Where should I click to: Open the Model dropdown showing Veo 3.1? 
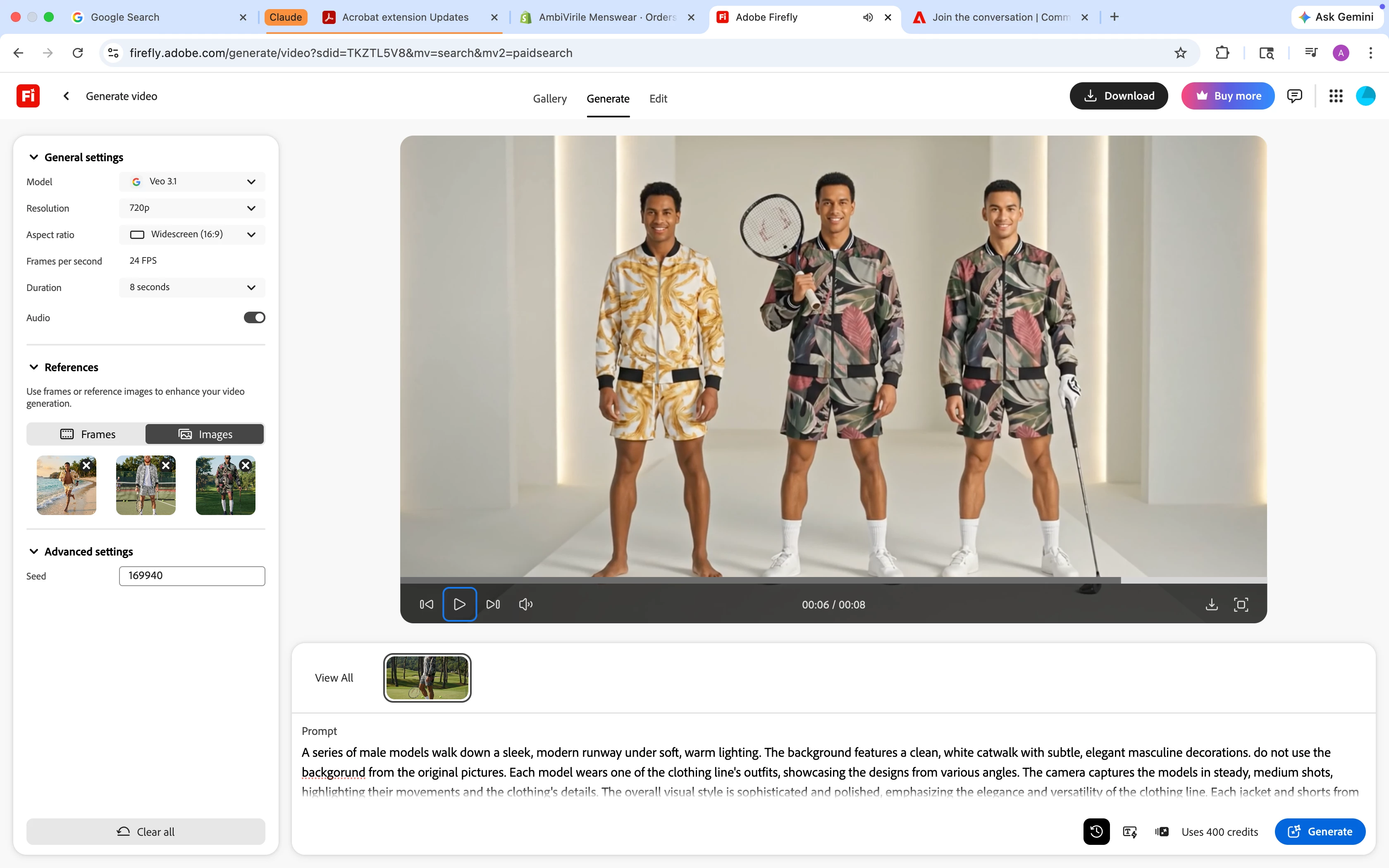192,181
